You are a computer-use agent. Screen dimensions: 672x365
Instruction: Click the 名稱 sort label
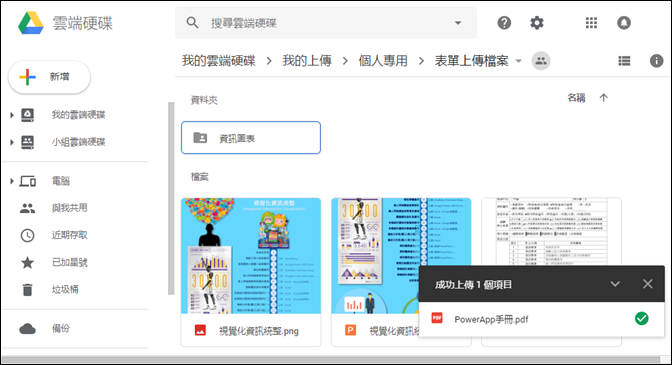pyautogui.click(x=576, y=98)
